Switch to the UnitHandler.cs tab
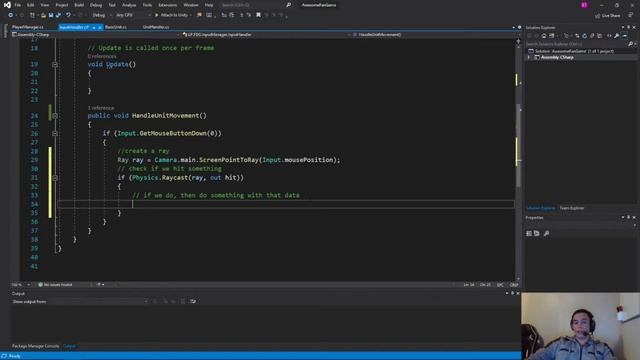The image size is (640, 360). point(156,27)
